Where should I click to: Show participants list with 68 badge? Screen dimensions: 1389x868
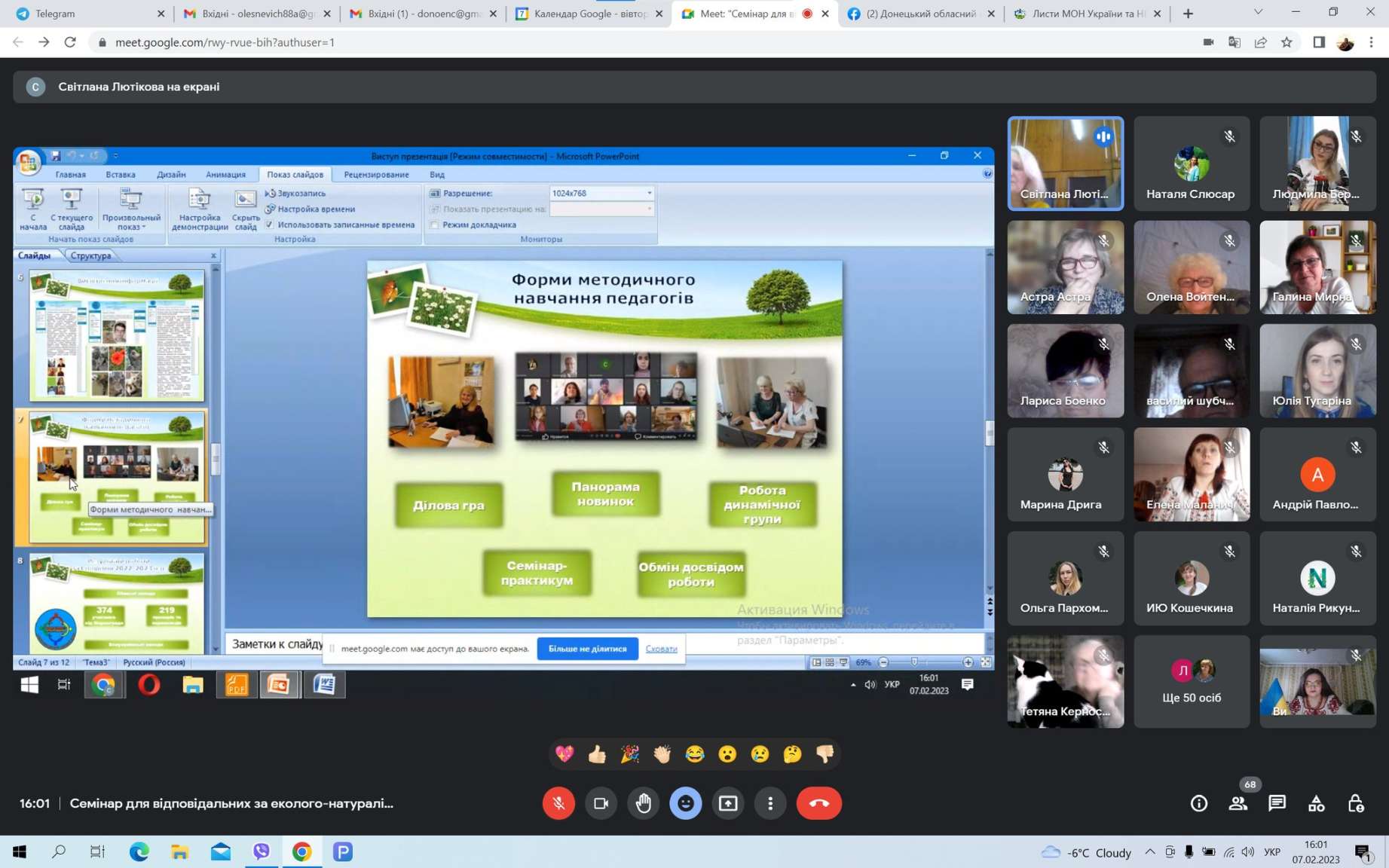1238,804
